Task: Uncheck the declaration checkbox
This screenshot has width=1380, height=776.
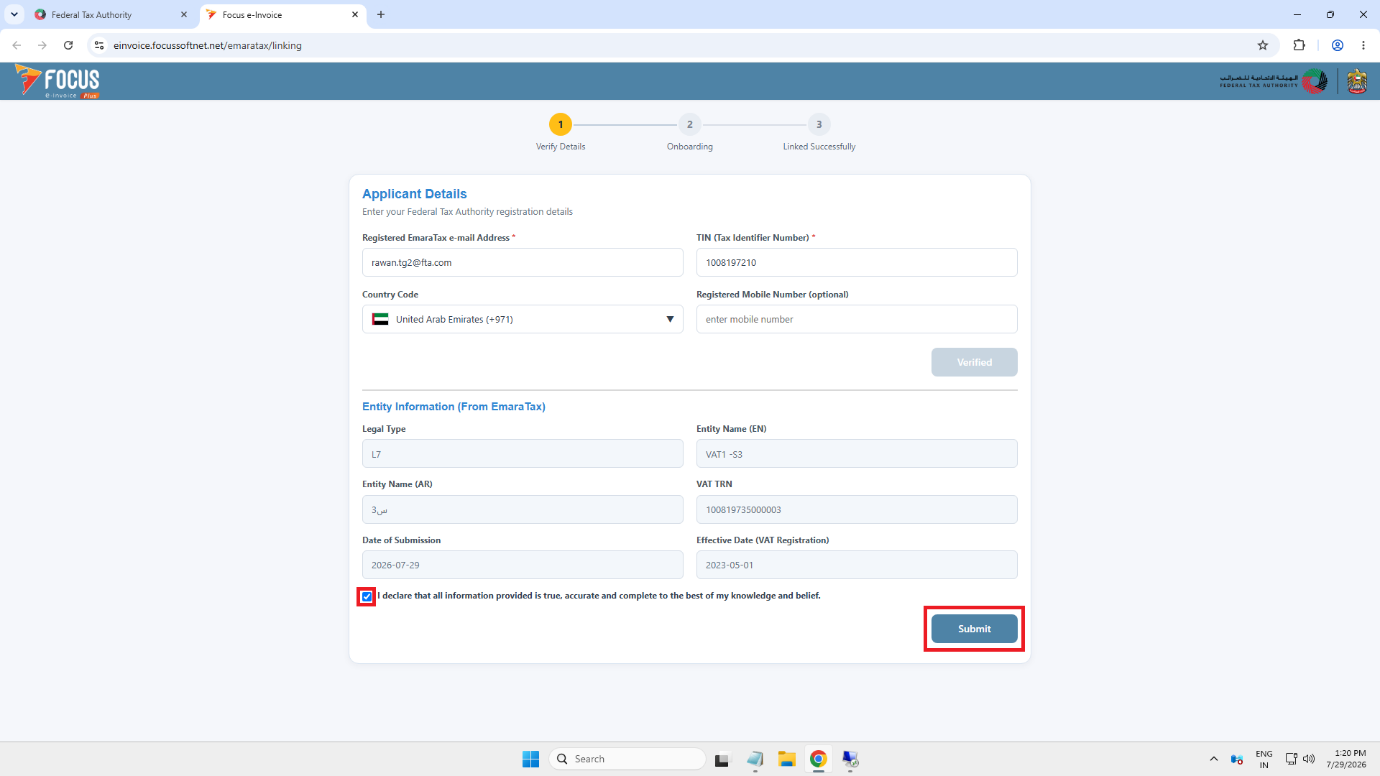Action: point(367,597)
